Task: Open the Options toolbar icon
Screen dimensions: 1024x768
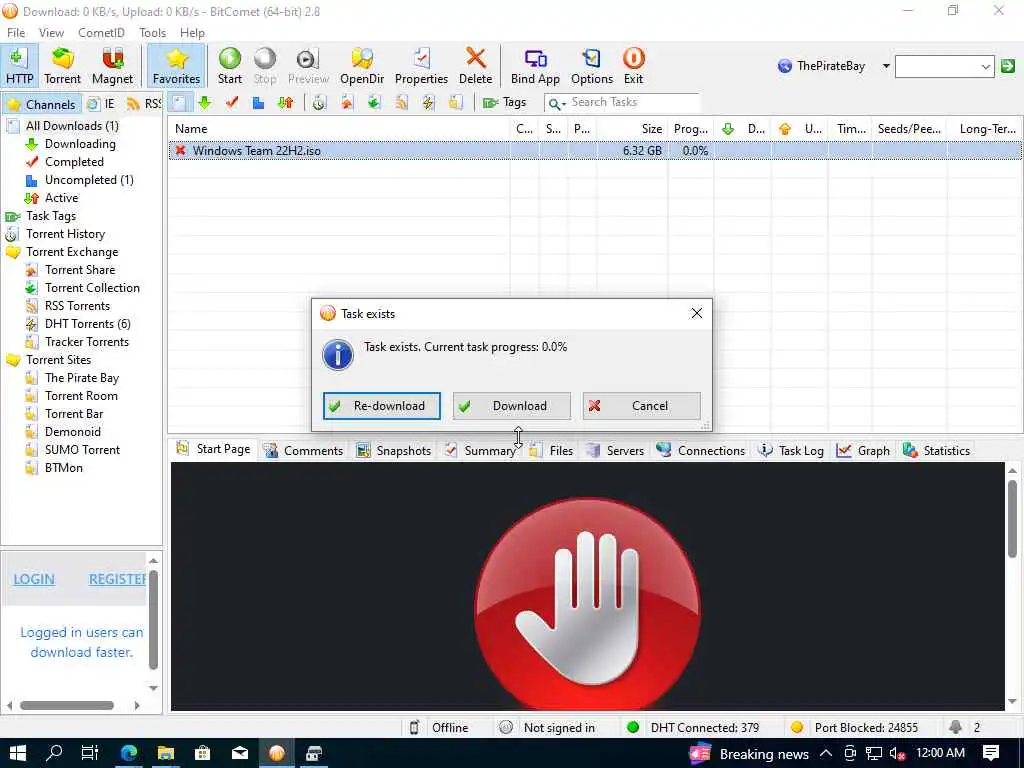Action: (x=592, y=65)
